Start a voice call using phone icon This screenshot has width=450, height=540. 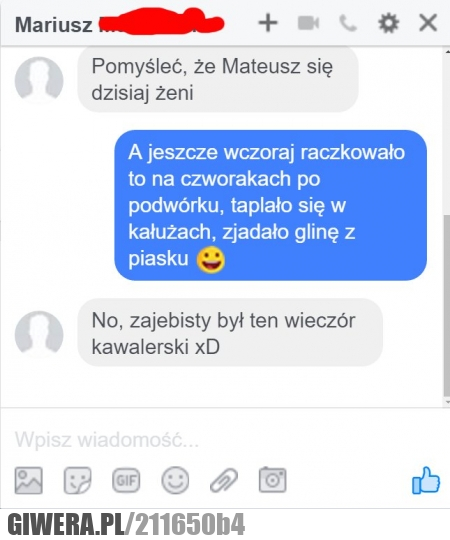[348, 23]
